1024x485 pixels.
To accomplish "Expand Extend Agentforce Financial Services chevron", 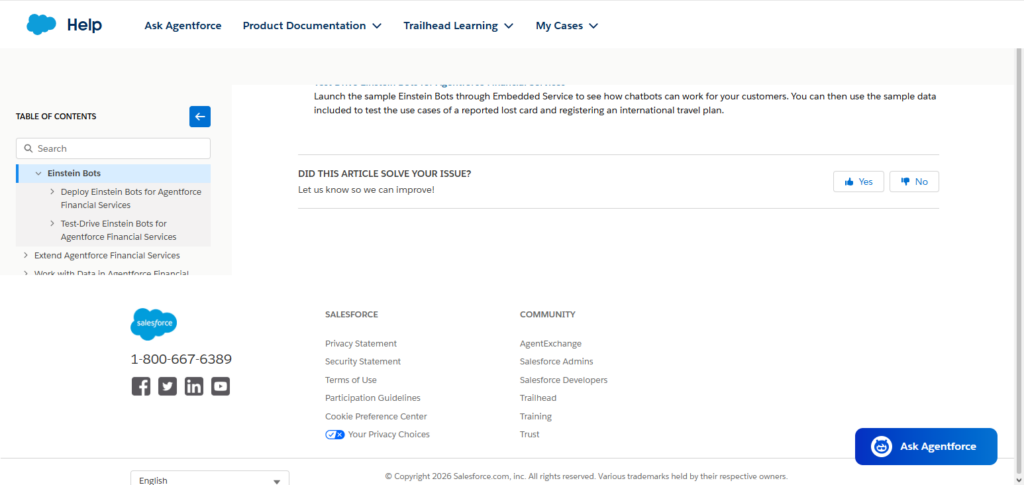I will tap(25, 255).
